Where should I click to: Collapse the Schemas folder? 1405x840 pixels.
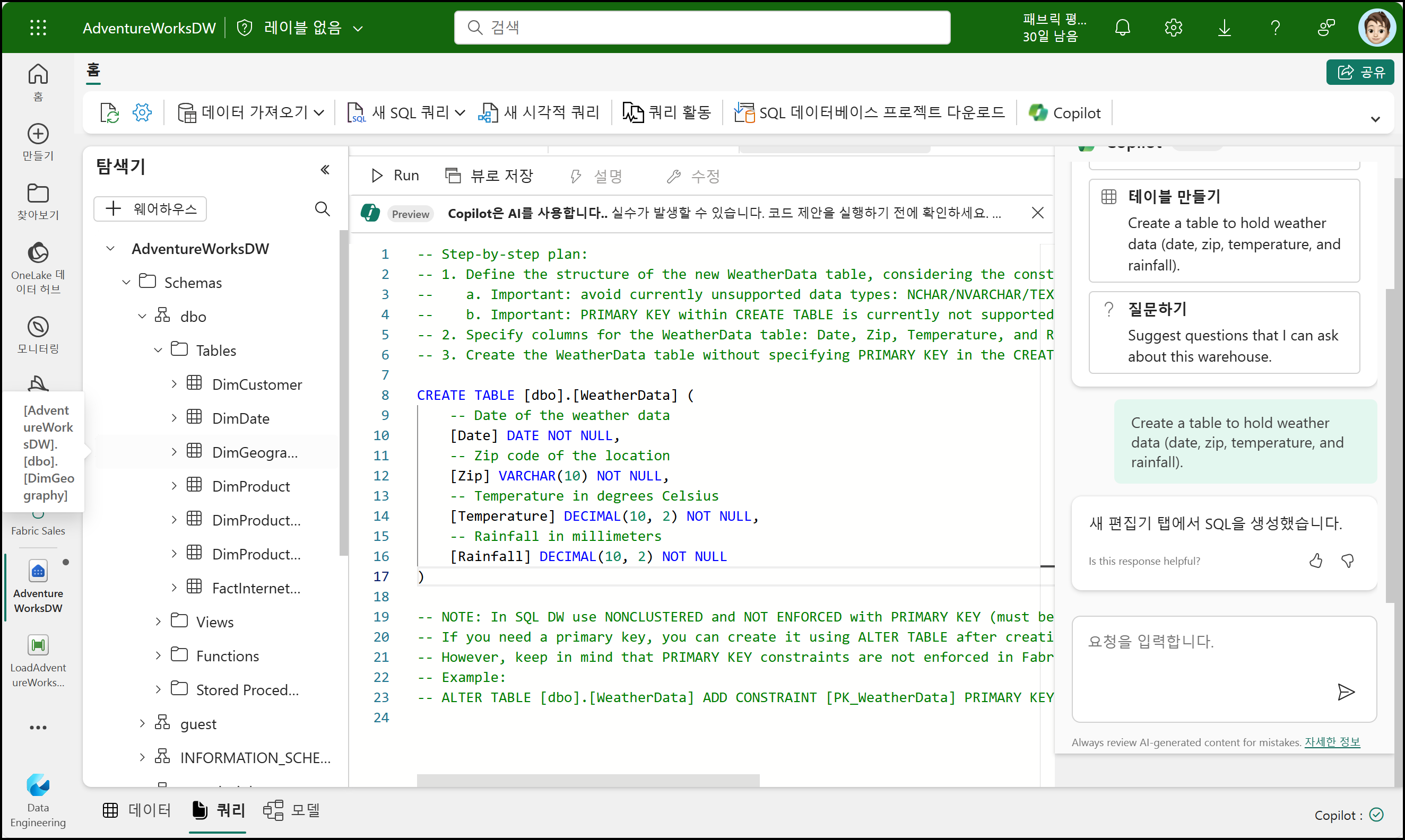[126, 283]
